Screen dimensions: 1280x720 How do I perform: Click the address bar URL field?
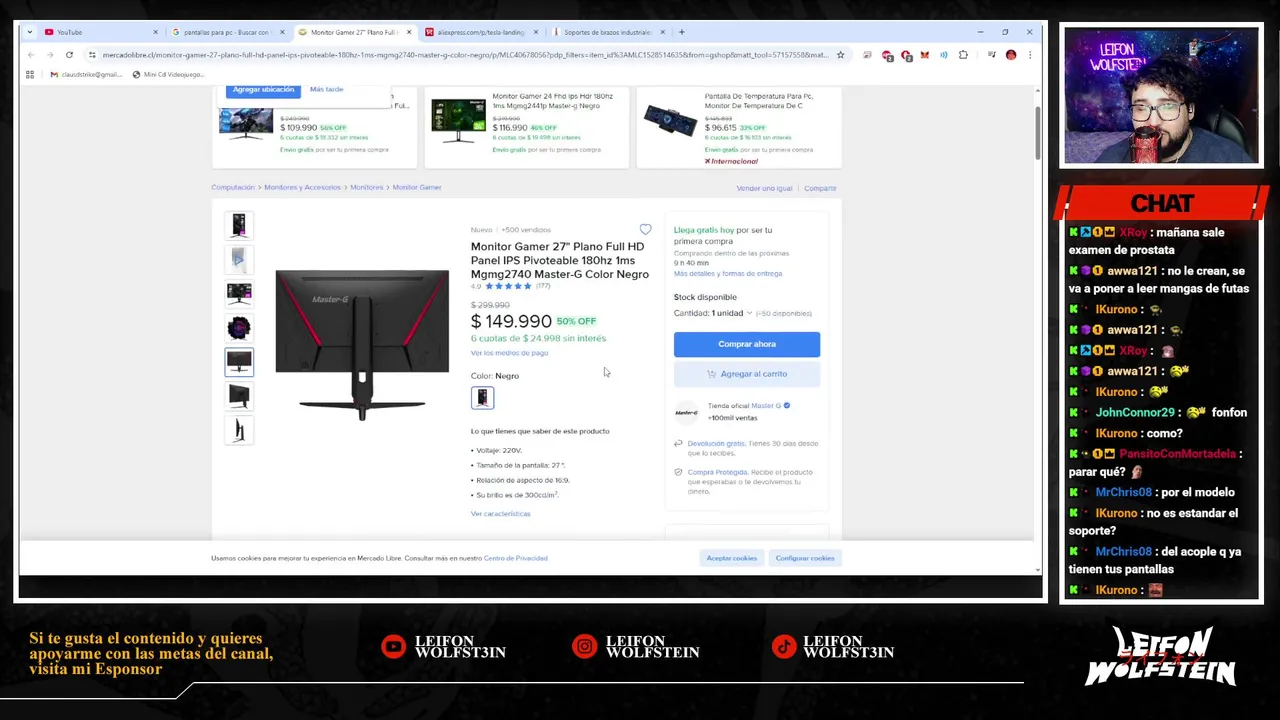tap(465, 55)
